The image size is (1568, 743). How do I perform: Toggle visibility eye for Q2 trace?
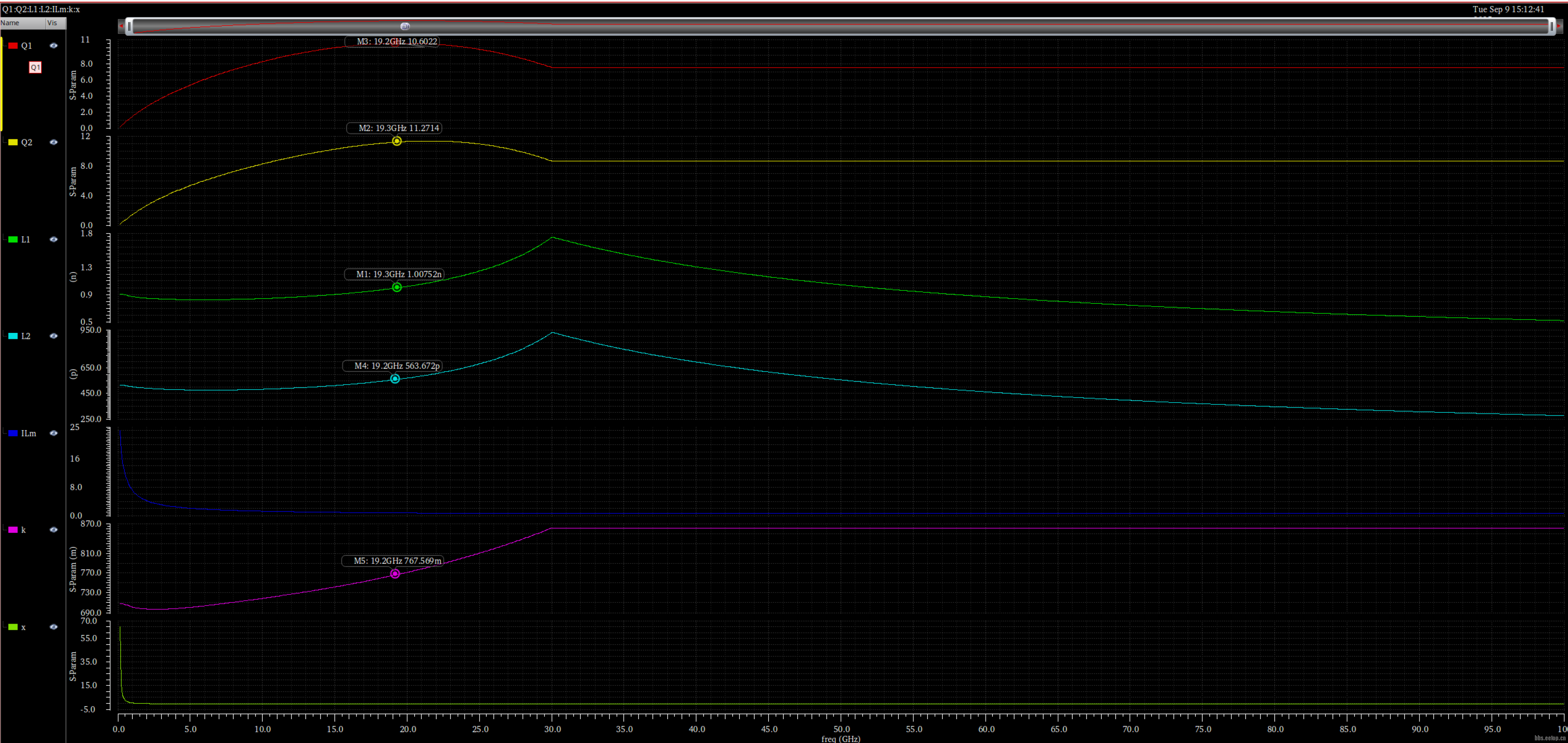(x=53, y=142)
